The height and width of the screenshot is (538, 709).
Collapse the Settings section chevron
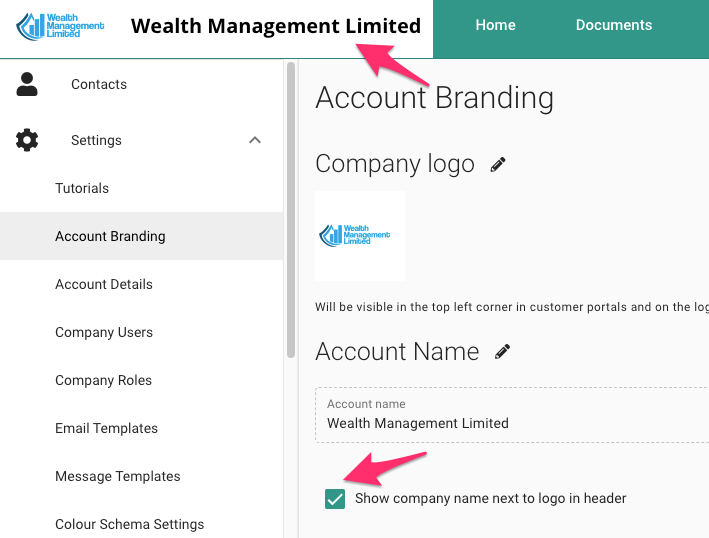(255, 140)
